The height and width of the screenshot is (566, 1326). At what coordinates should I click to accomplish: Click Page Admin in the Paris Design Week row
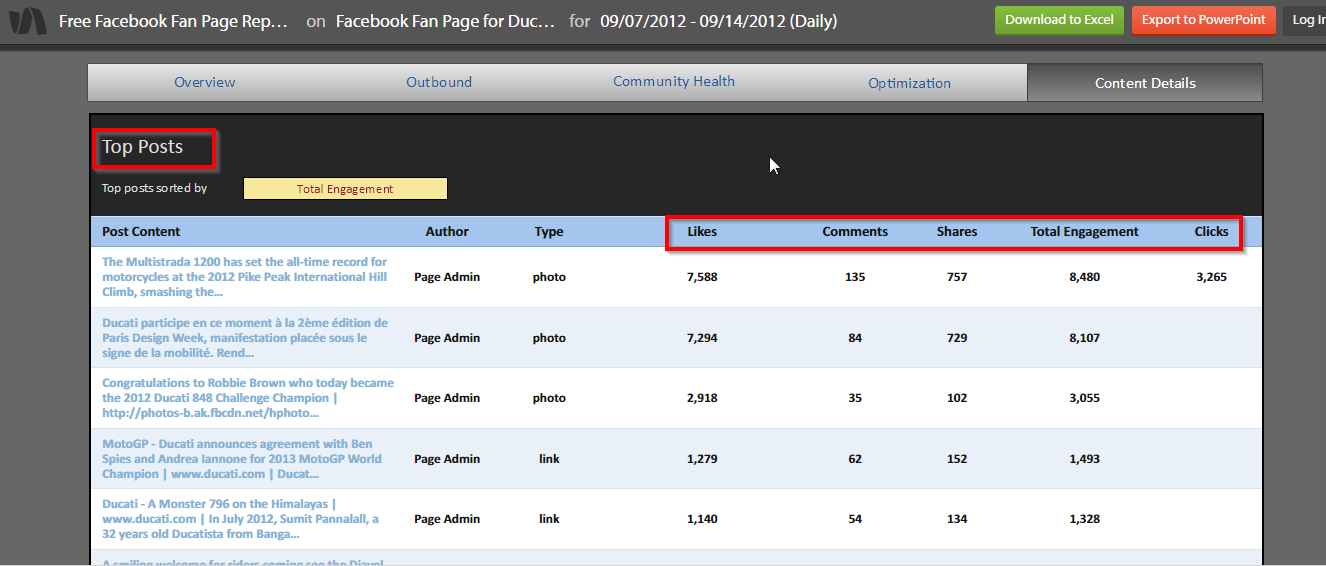(x=447, y=338)
